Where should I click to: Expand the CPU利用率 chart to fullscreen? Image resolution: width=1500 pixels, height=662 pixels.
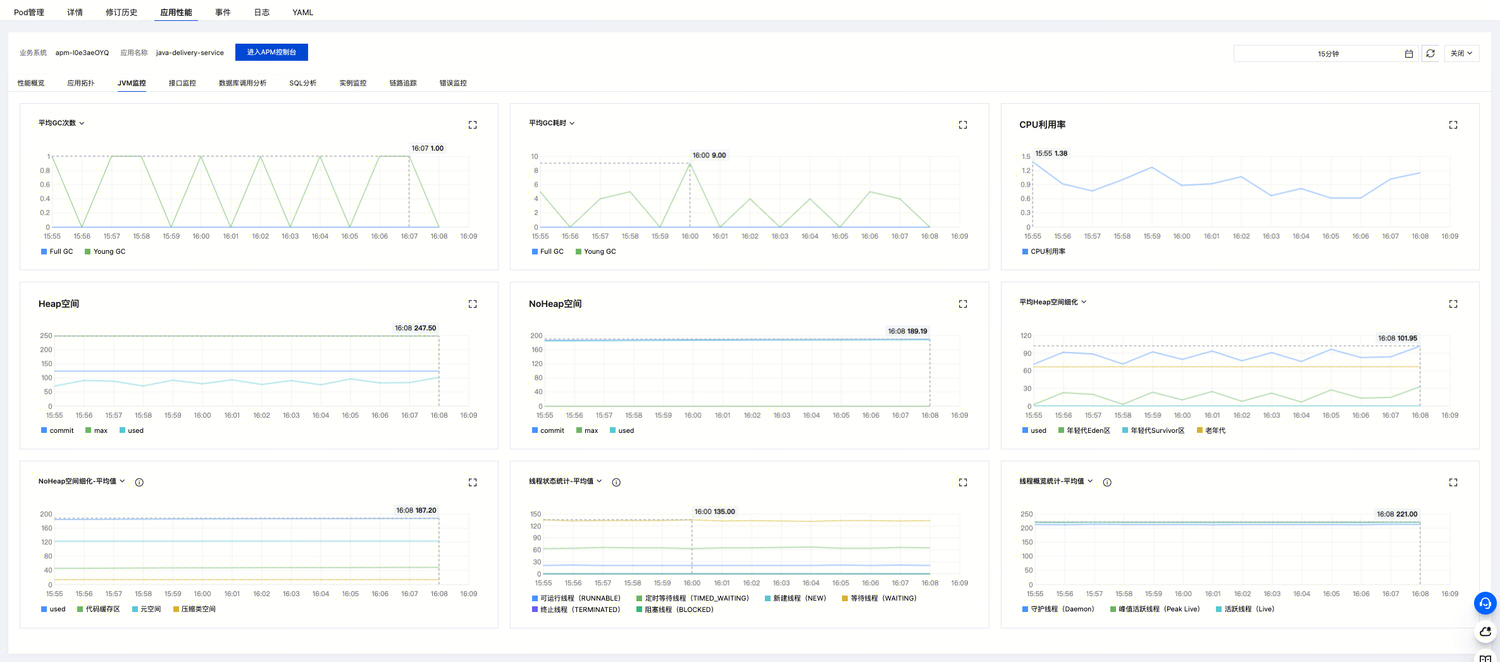coord(1453,125)
